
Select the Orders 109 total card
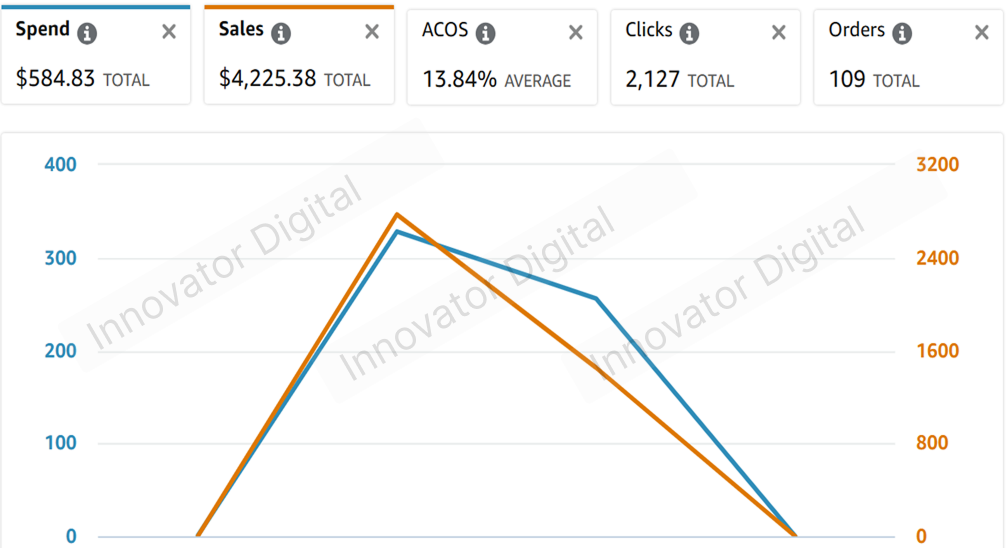(x=908, y=56)
